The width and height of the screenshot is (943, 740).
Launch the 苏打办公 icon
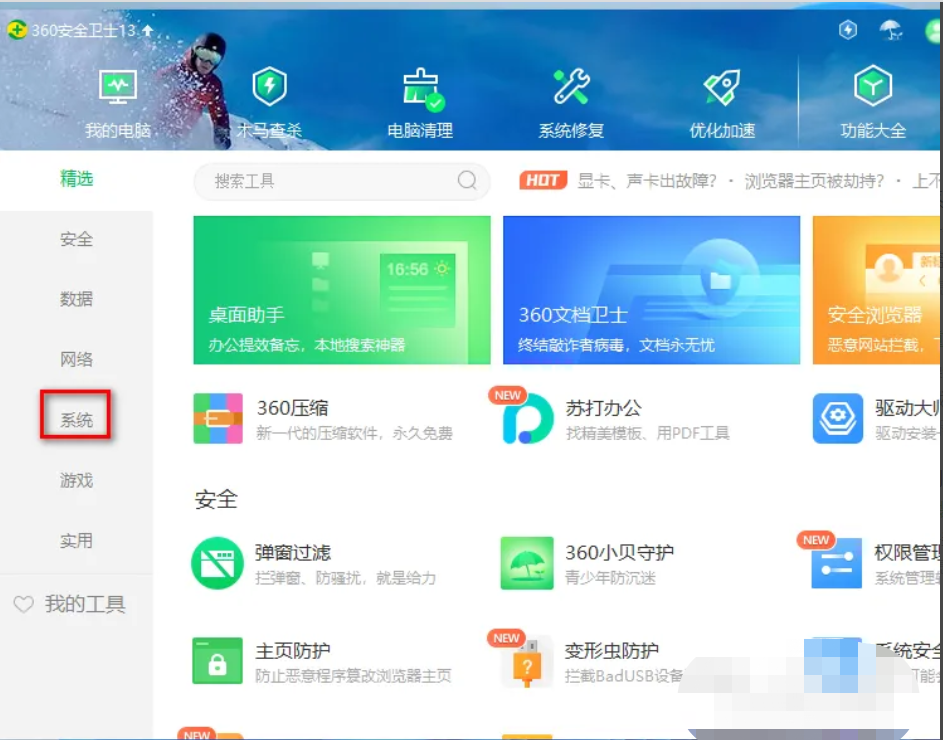(x=527, y=419)
